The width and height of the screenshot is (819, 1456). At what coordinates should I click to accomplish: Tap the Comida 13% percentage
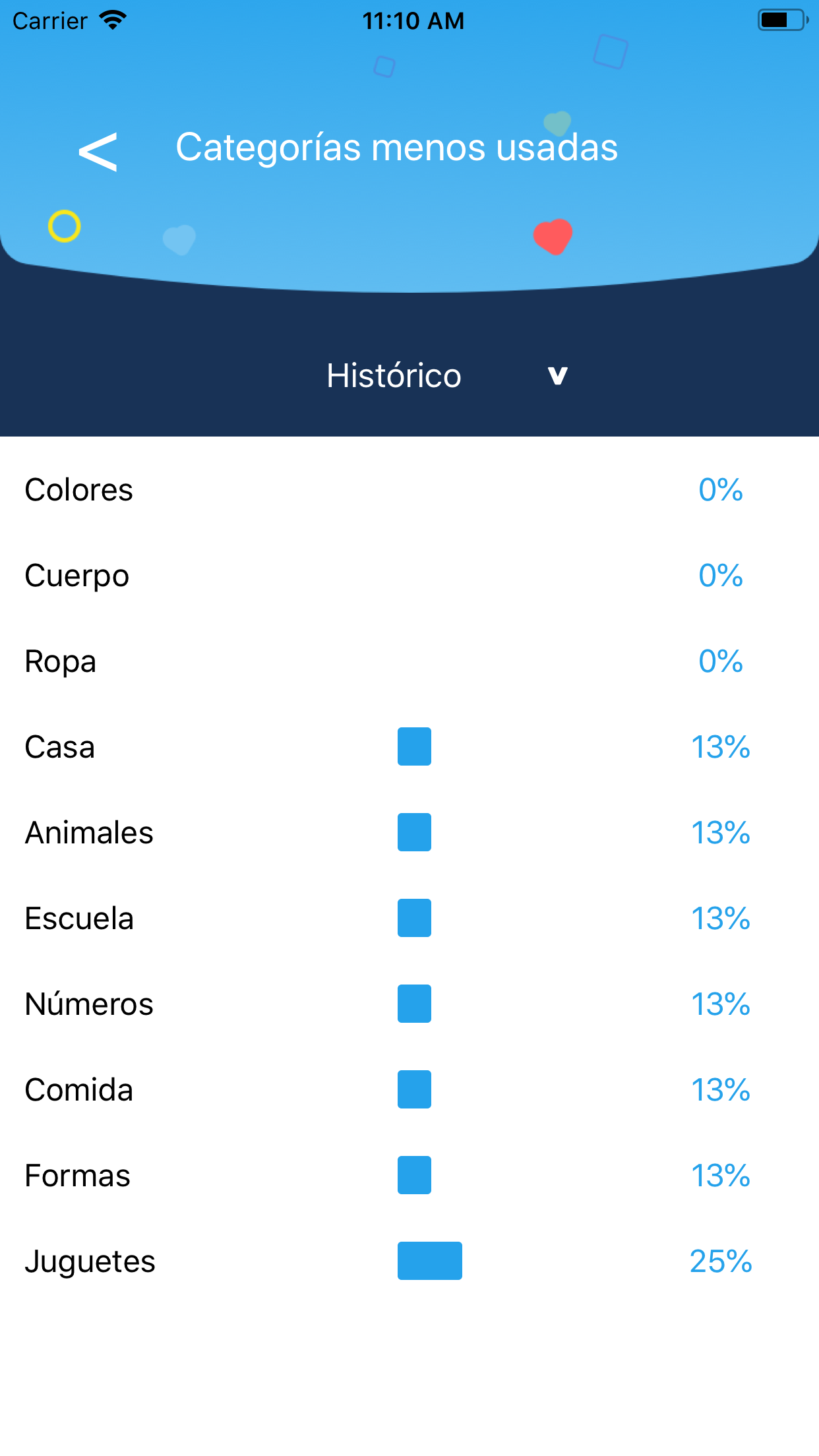tap(721, 1090)
